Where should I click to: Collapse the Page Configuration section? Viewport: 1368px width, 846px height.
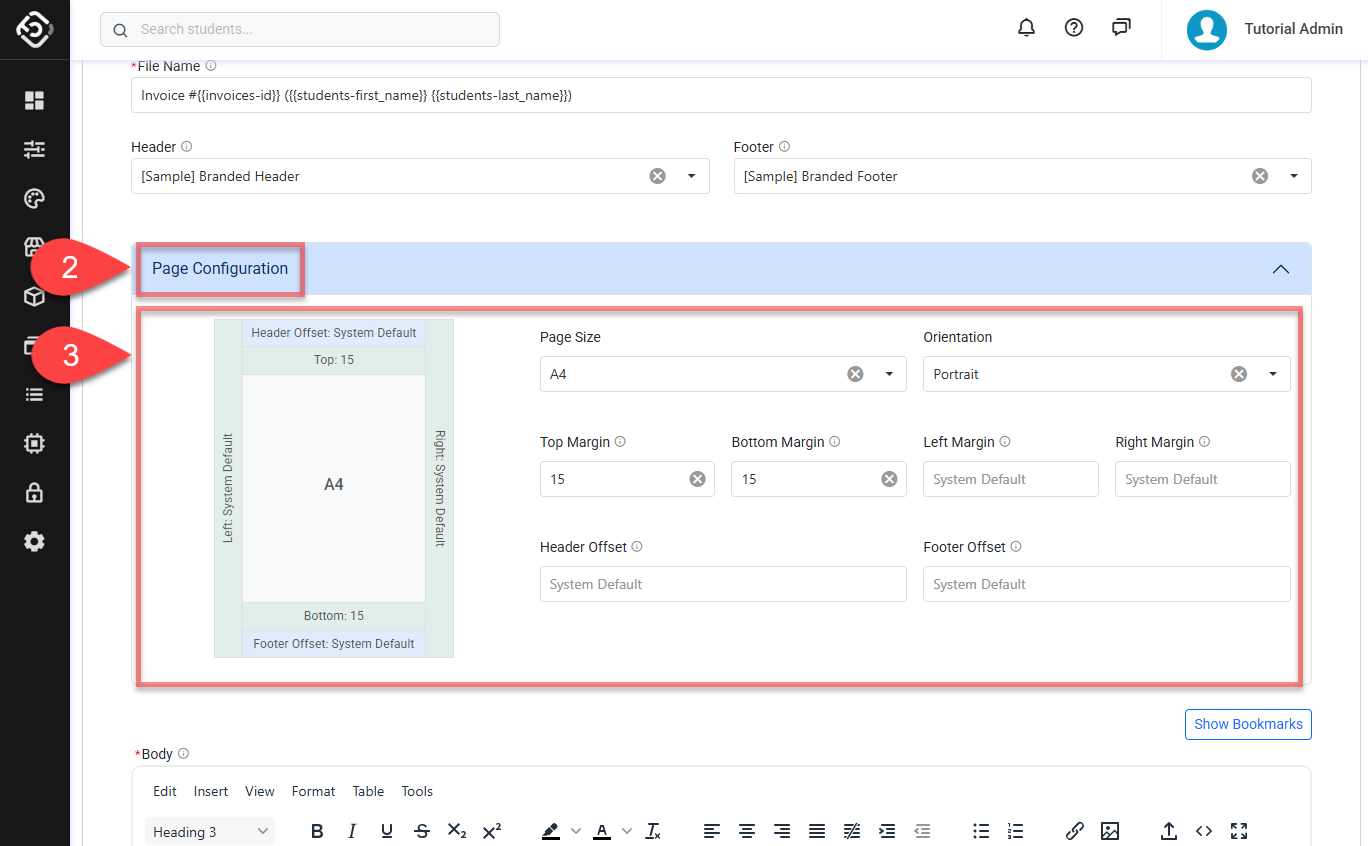pyautogui.click(x=1280, y=269)
